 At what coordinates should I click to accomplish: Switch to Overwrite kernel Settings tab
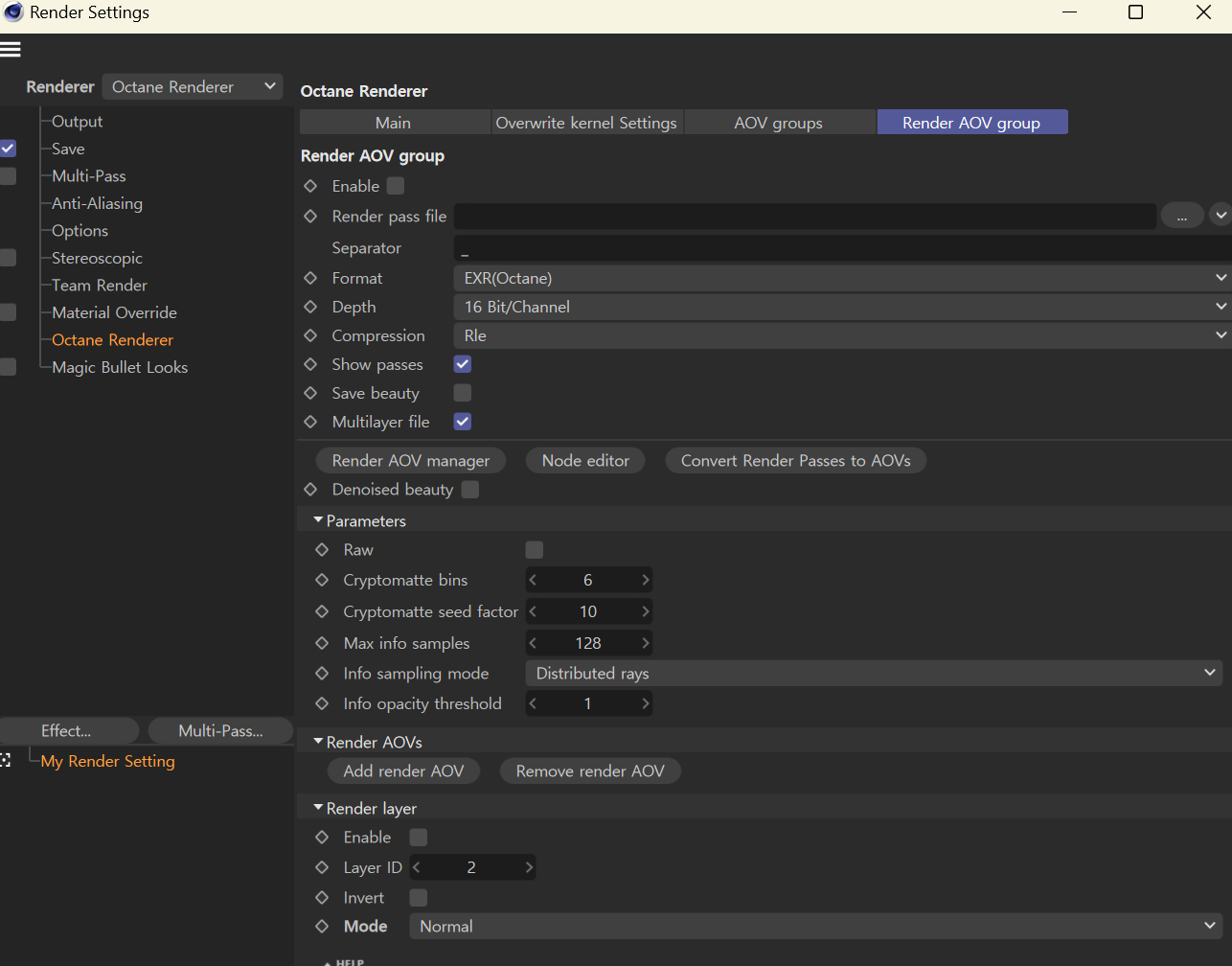pyautogui.click(x=586, y=123)
